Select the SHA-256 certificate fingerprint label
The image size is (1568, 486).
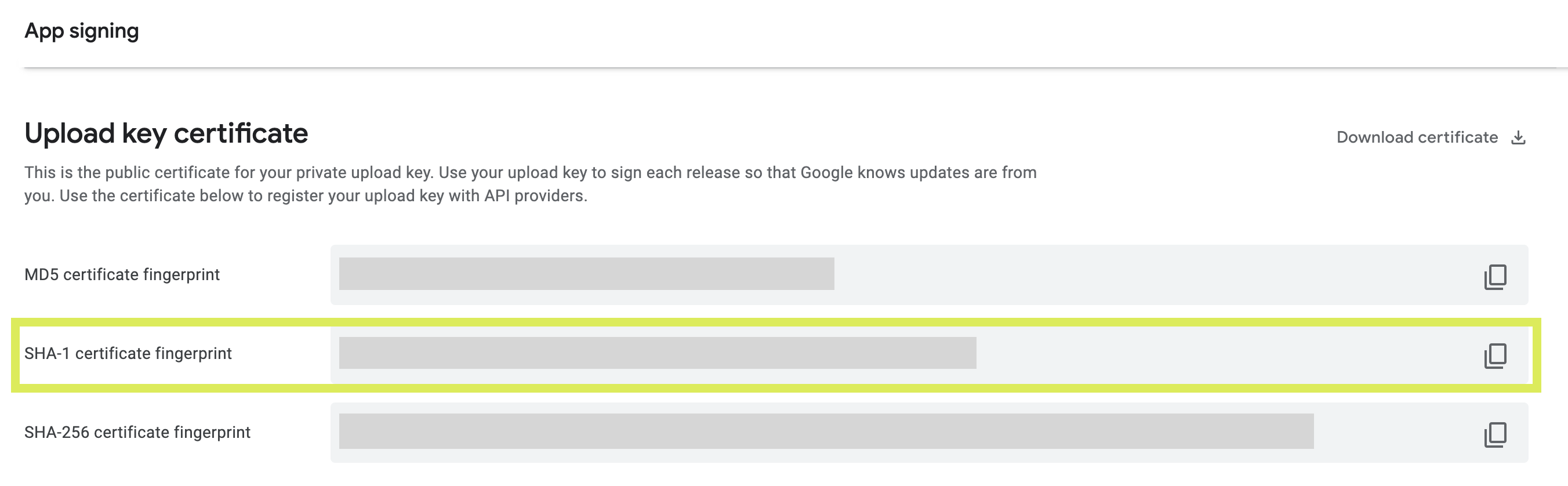pyautogui.click(x=137, y=433)
